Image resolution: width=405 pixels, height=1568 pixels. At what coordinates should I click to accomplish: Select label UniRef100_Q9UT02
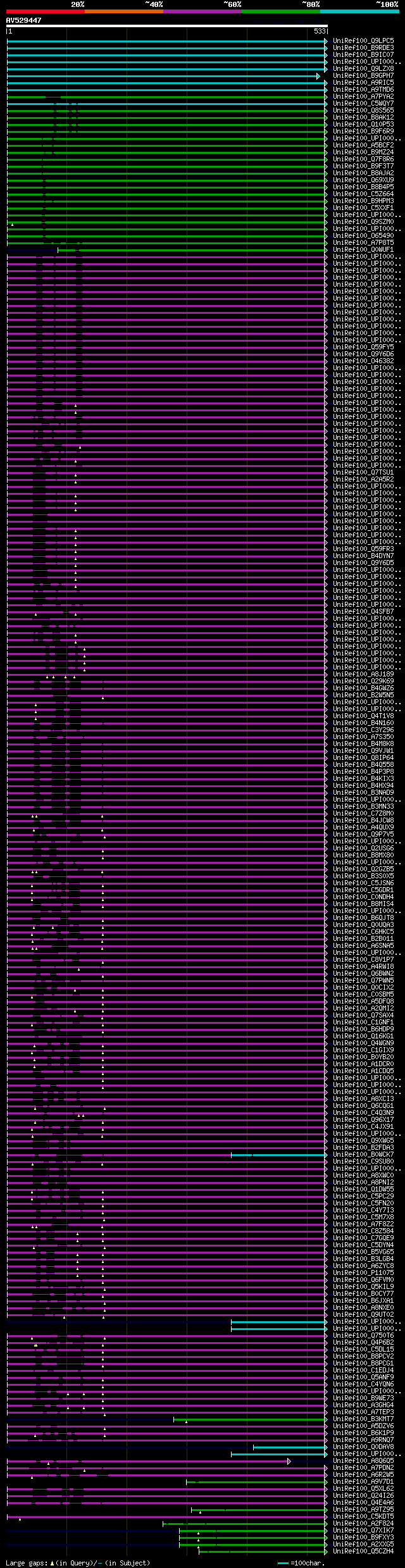pyautogui.click(x=363, y=1314)
